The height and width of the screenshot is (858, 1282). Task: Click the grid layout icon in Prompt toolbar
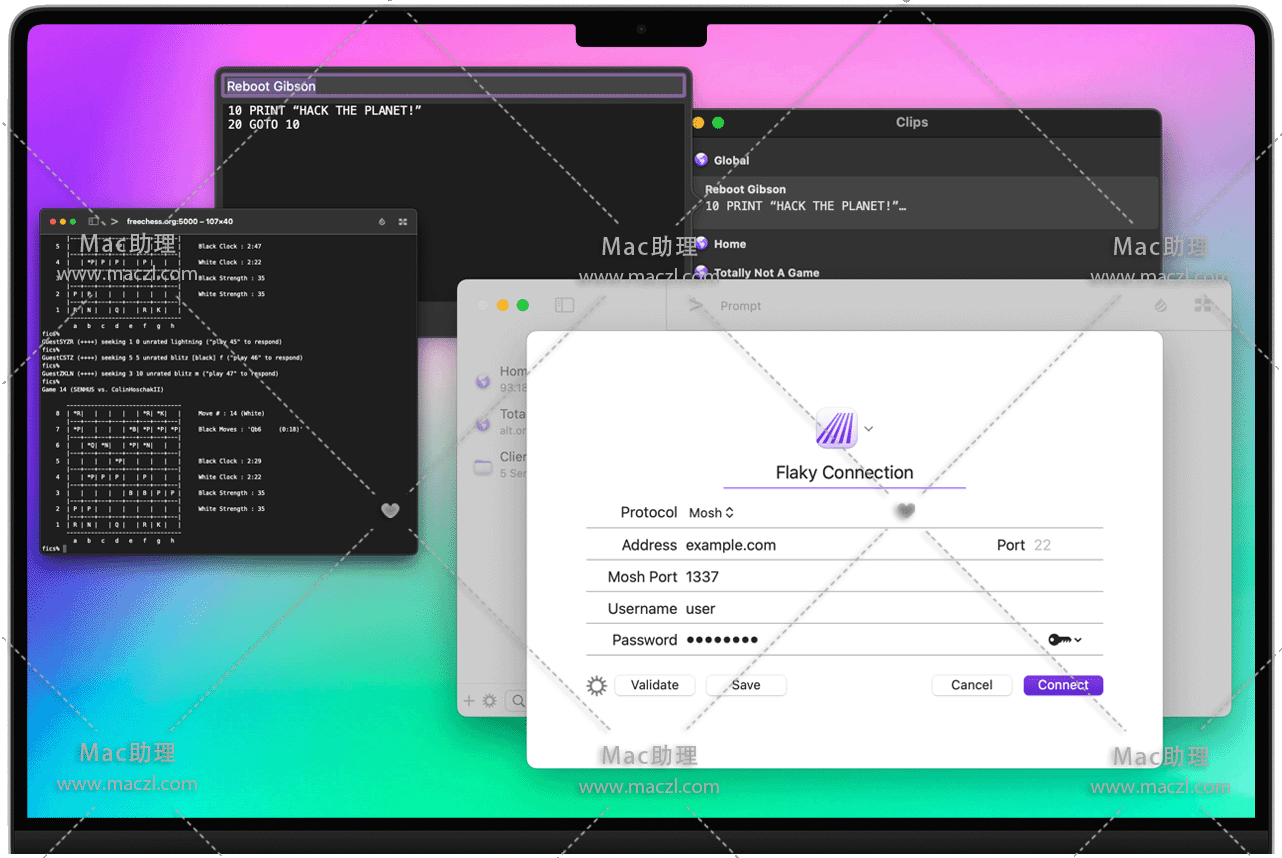pyautogui.click(x=1203, y=305)
